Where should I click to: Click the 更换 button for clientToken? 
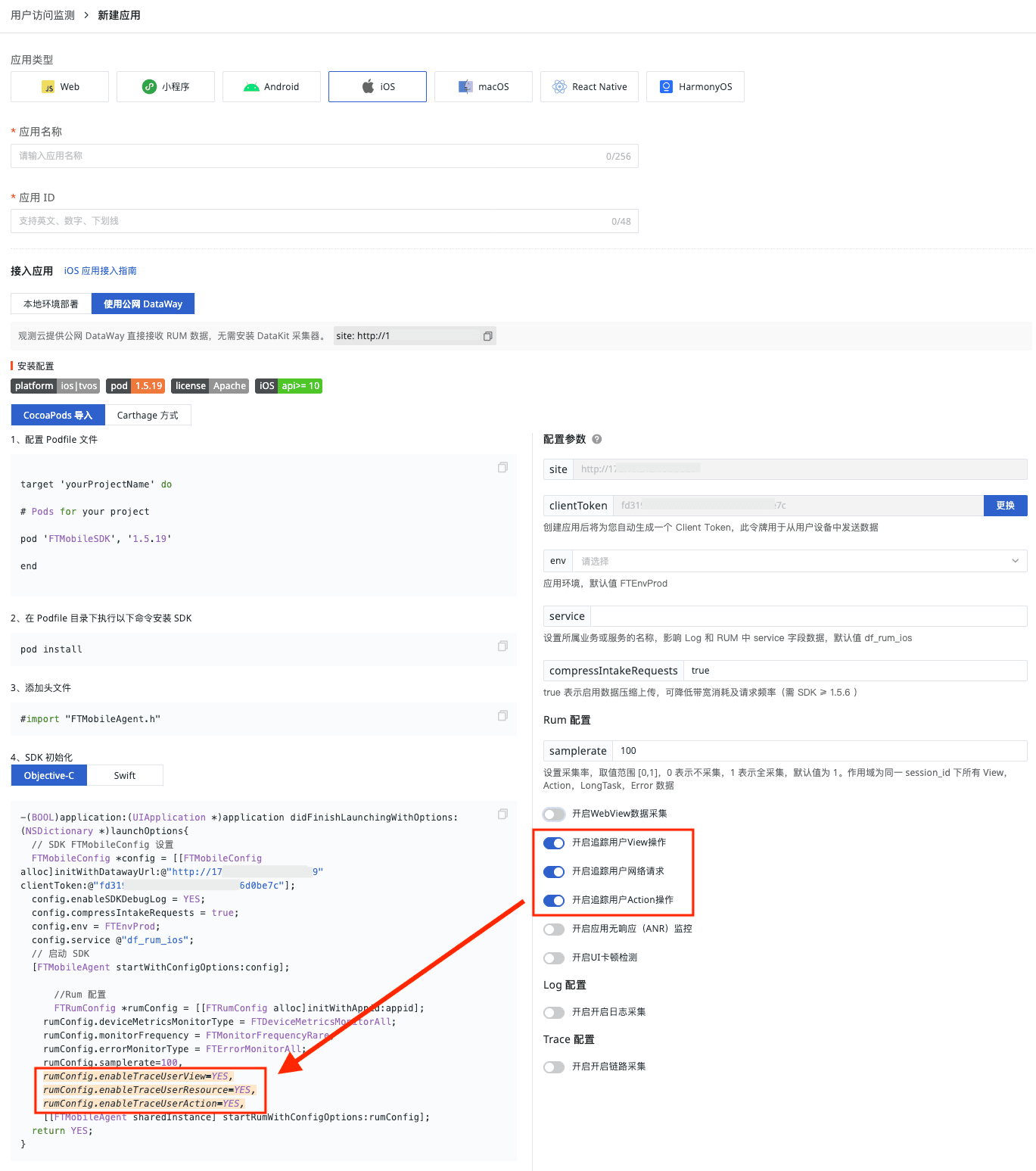[1005, 506]
